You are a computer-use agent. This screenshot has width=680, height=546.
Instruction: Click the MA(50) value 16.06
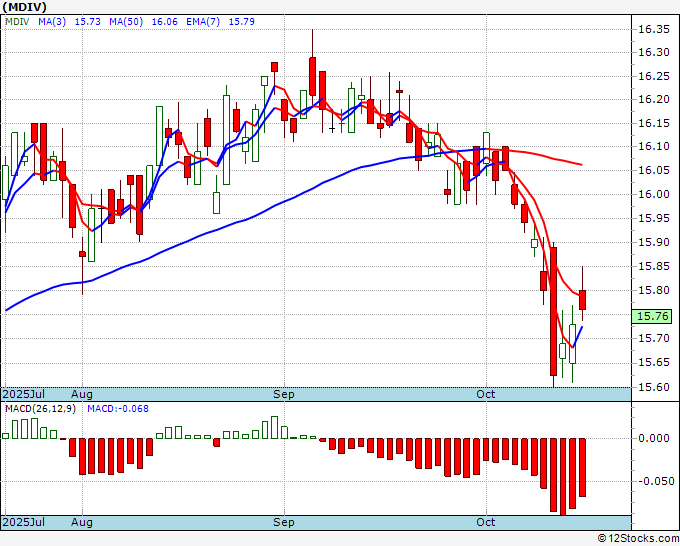point(164,22)
